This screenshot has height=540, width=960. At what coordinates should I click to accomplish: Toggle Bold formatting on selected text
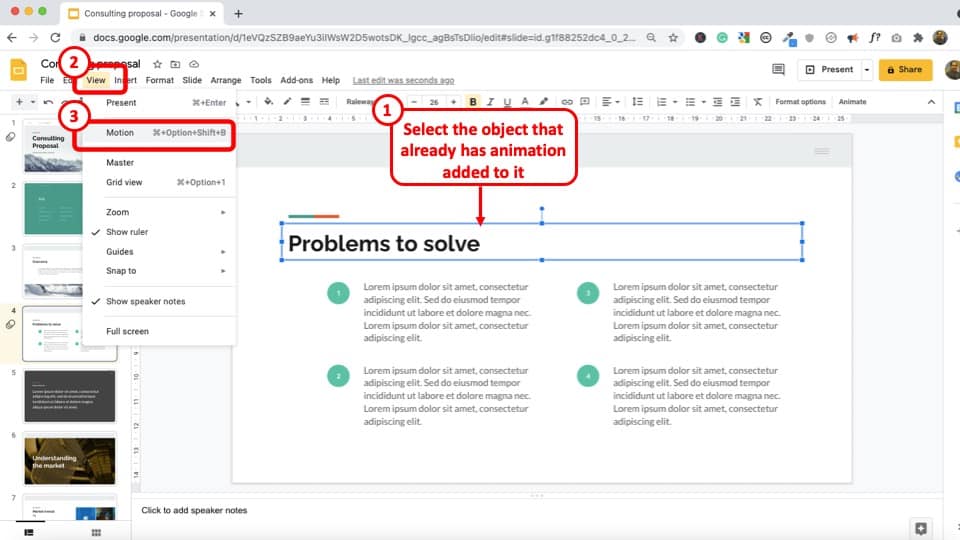coord(473,102)
